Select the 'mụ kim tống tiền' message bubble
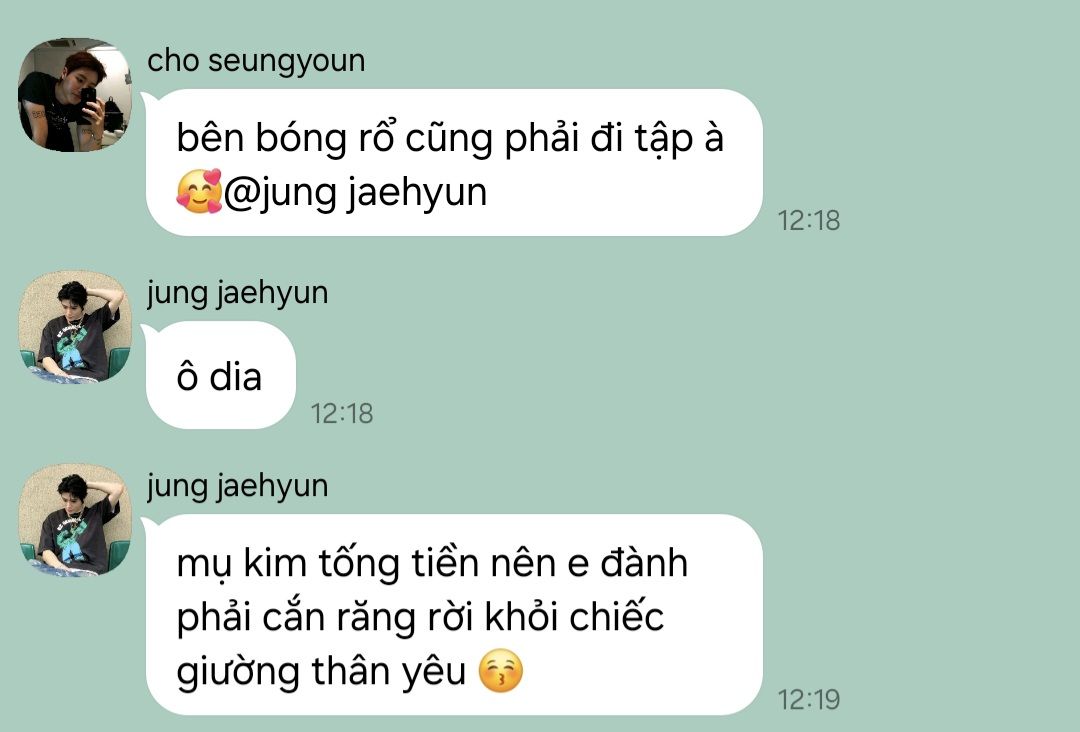Viewport: 1080px width, 732px height. (454, 615)
